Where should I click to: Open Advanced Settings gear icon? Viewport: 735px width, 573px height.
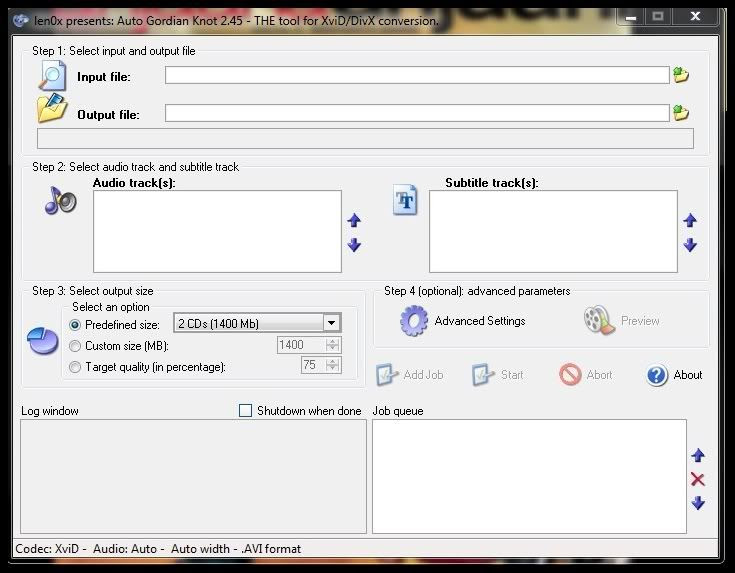tap(413, 321)
